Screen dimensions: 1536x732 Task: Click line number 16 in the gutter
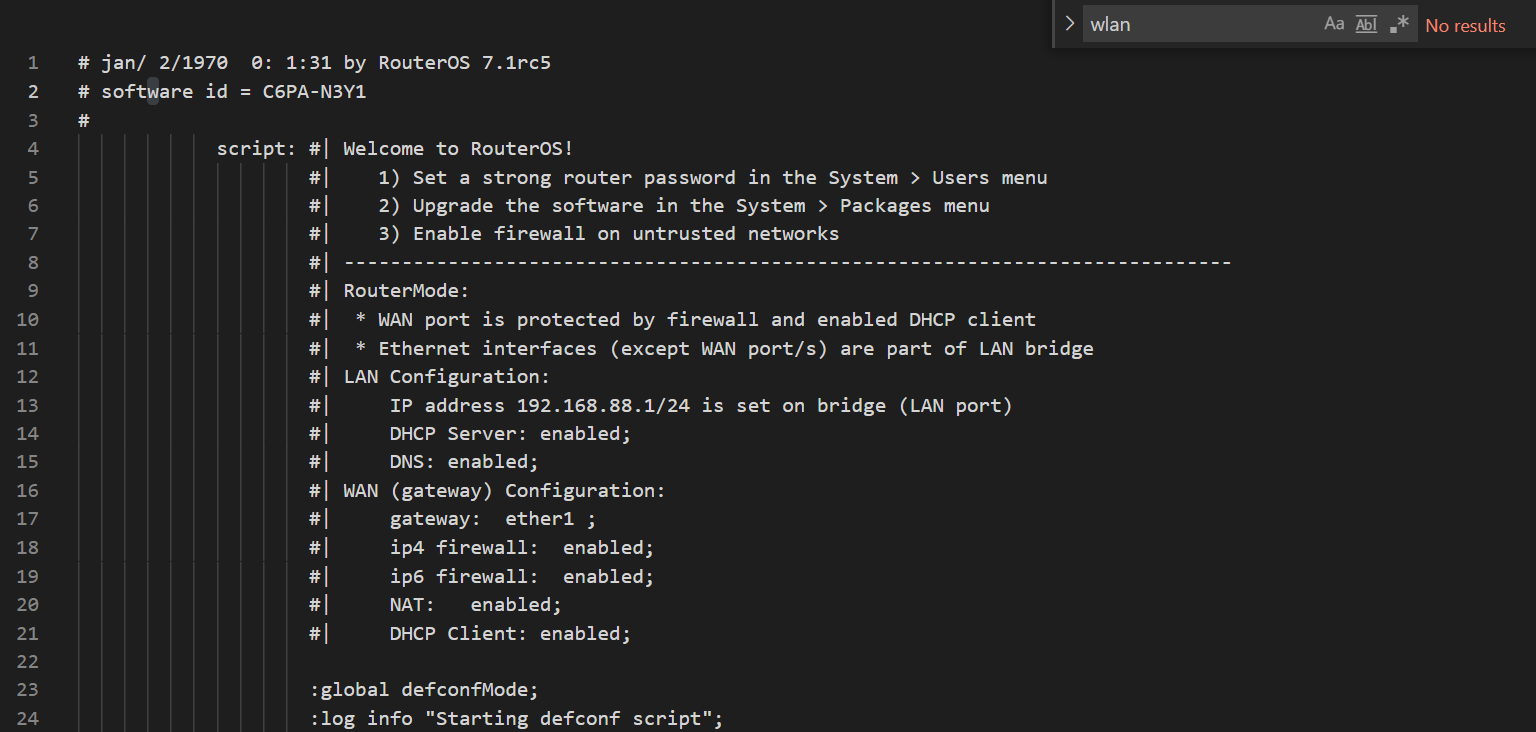(x=28, y=491)
